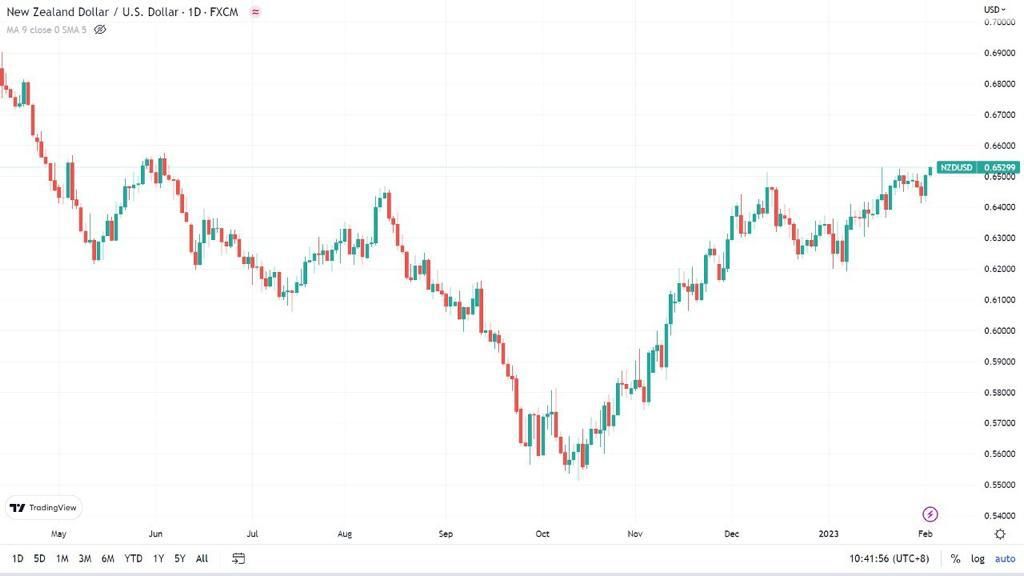1024x576 pixels.
Task: Click the 0.62000 price axis label
Action: (1000, 269)
